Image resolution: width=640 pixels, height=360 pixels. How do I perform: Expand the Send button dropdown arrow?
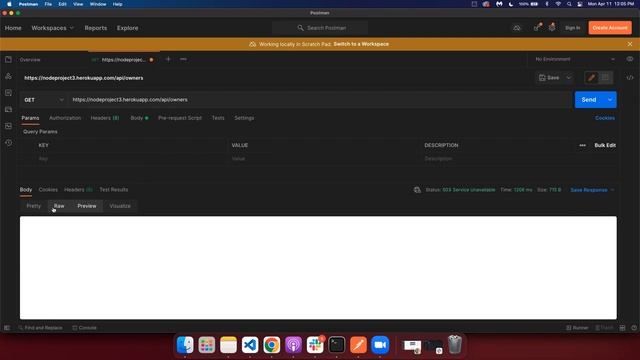coord(610,100)
